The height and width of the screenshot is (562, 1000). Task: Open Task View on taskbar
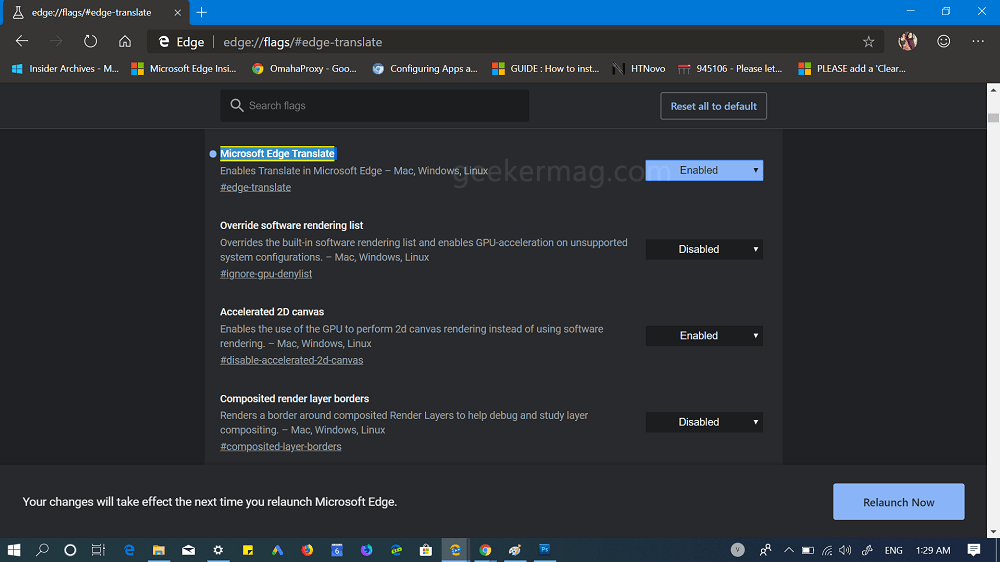pyautogui.click(x=98, y=550)
